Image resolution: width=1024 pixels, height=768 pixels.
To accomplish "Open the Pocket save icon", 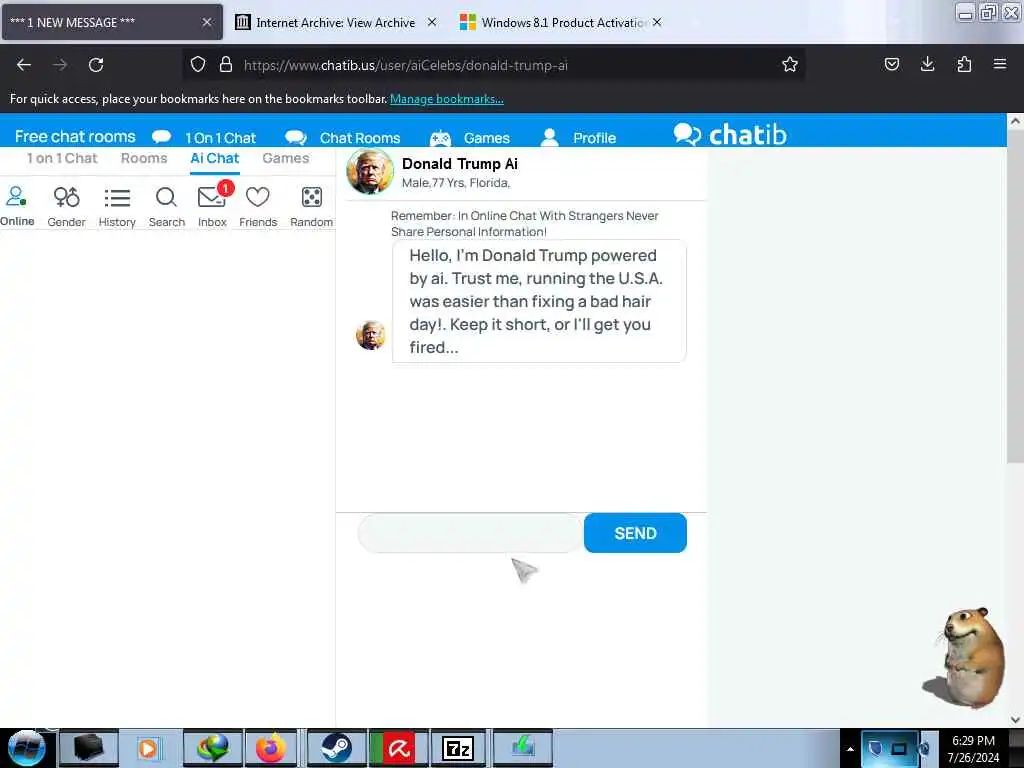I will (x=891, y=64).
